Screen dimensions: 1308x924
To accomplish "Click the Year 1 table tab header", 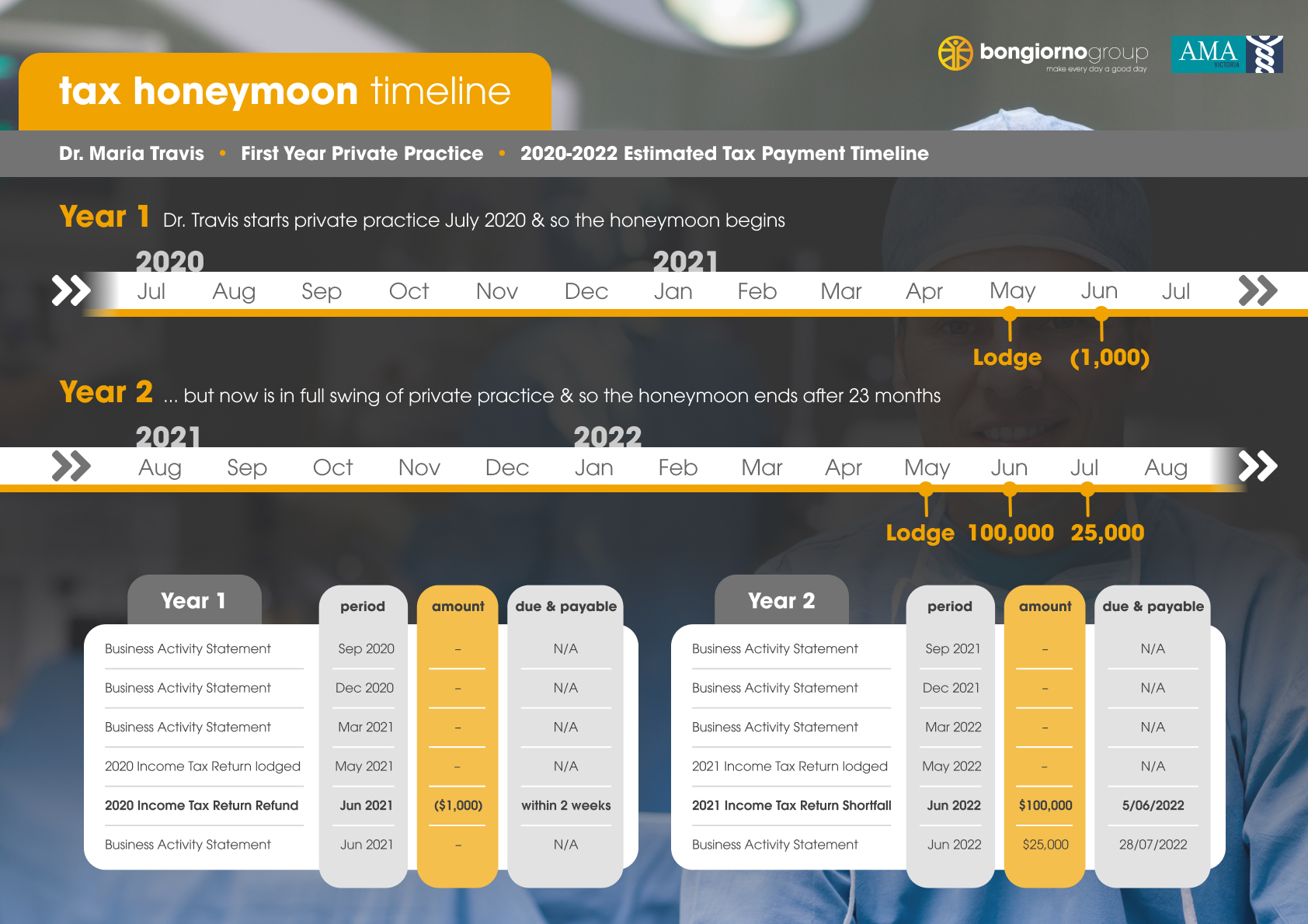I will (x=194, y=600).
